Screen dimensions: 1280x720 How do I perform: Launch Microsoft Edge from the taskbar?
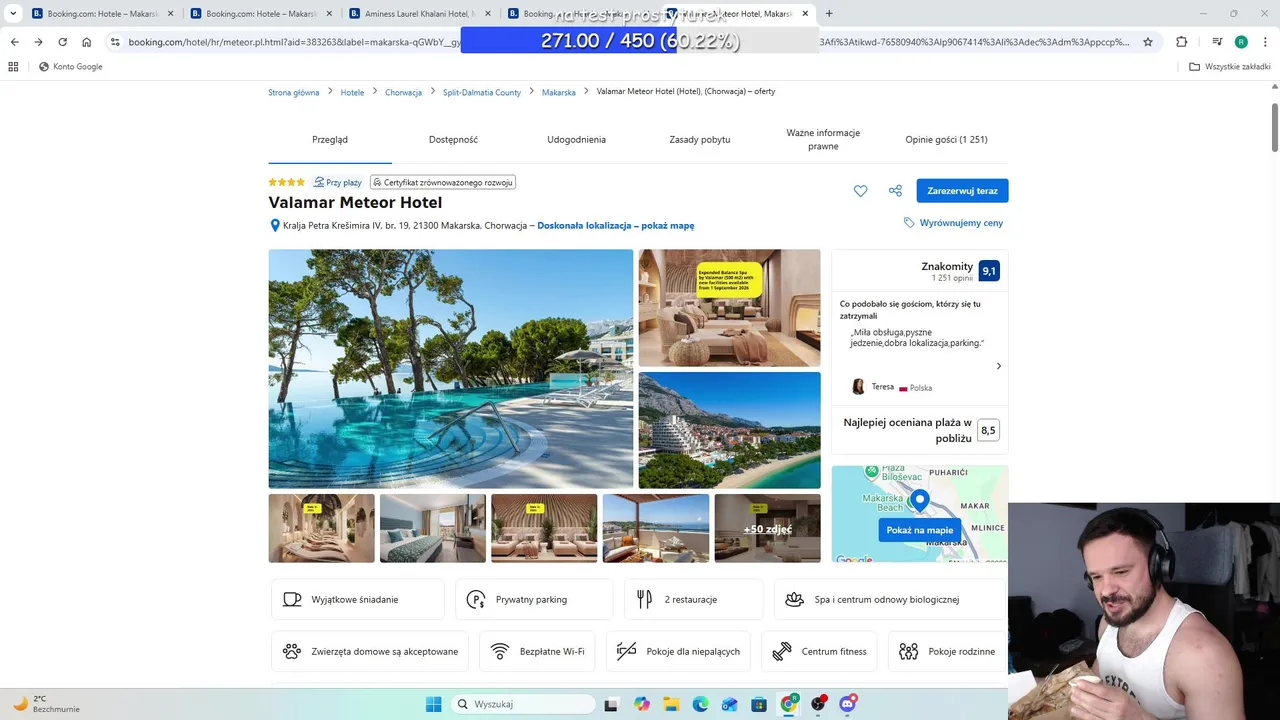point(700,704)
